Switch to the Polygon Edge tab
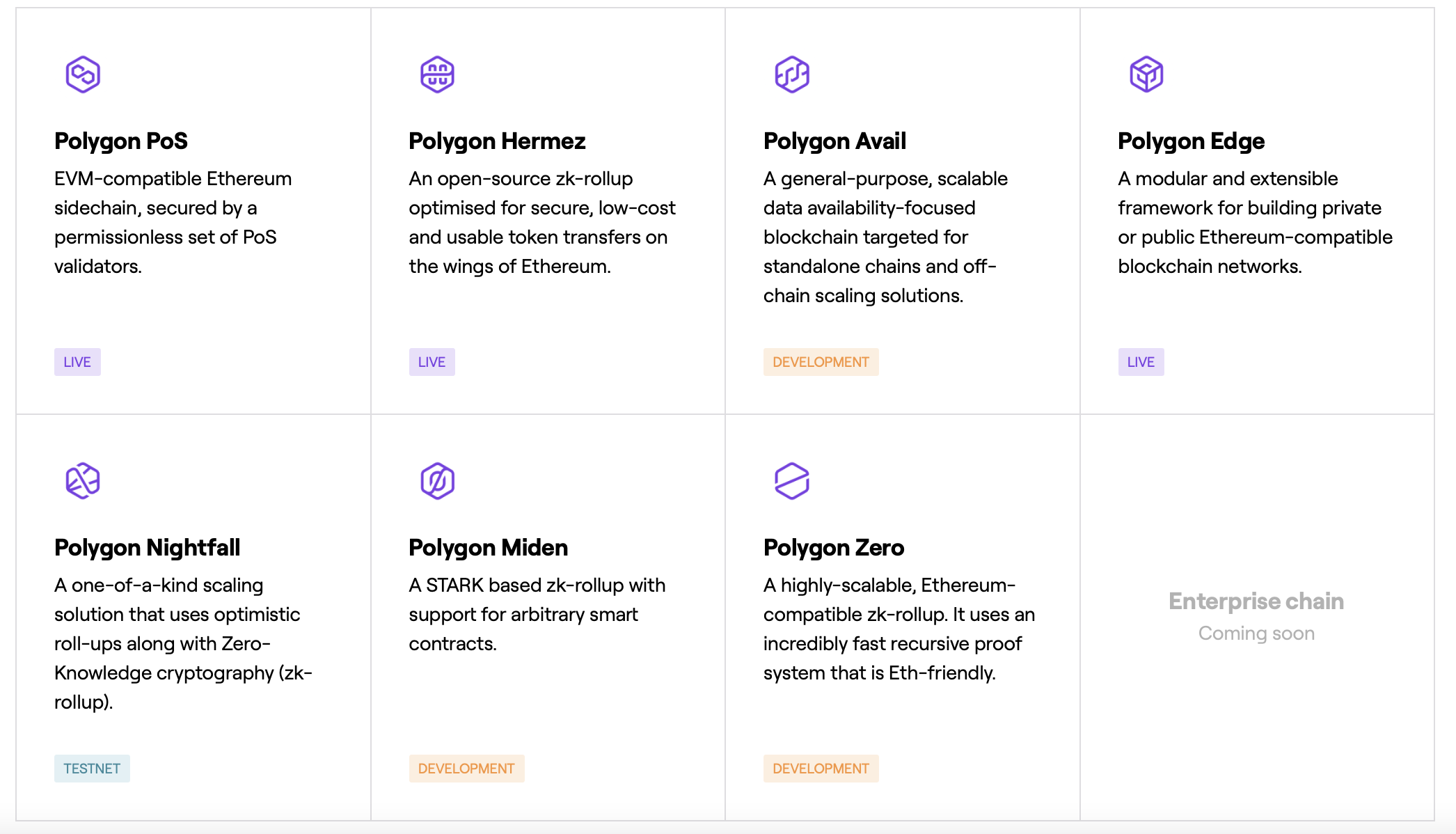 [1191, 141]
